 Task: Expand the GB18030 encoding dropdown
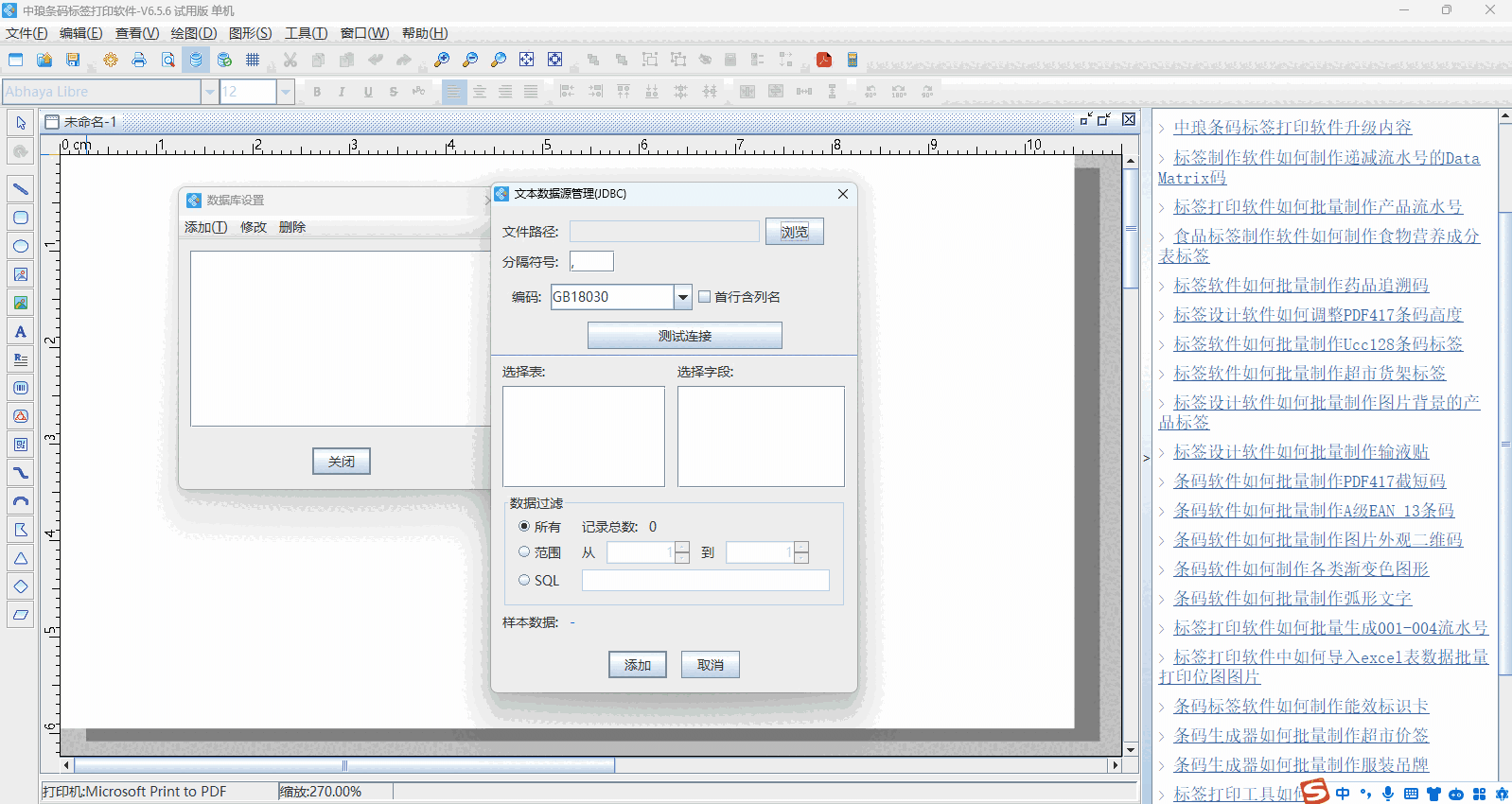(x=683, y=297)
